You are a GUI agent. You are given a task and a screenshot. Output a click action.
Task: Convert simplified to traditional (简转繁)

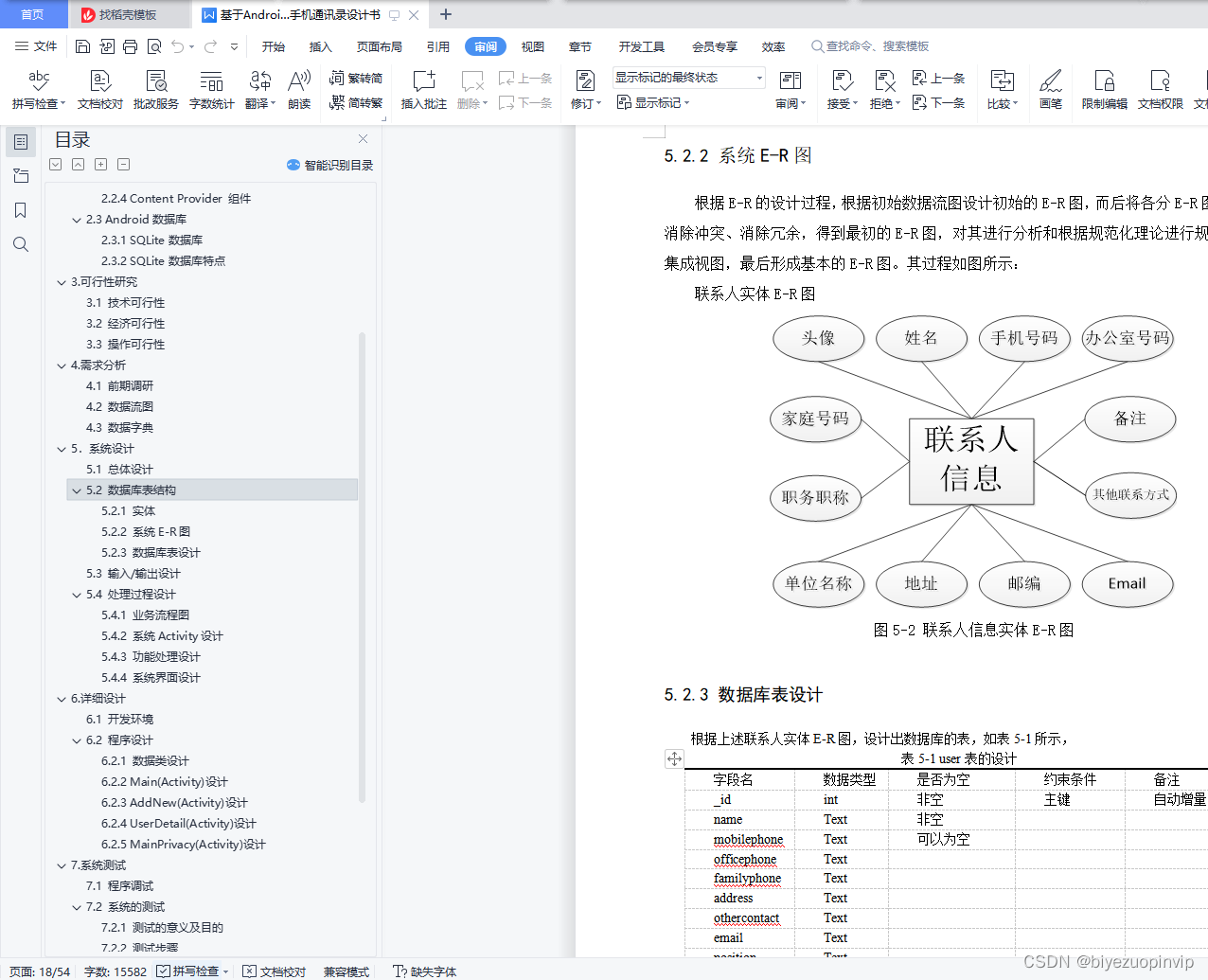click(x=356, y=102)
